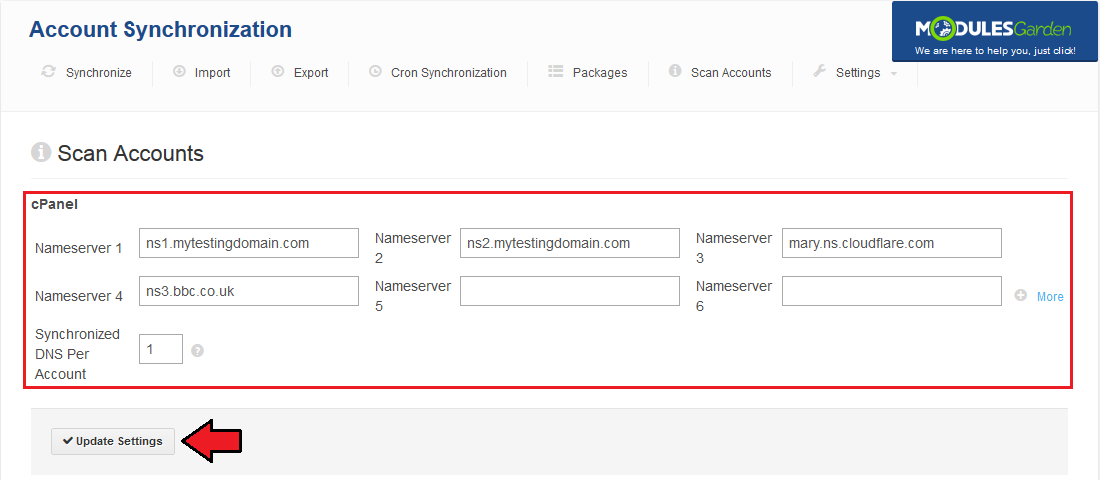The width and height of the screenshot is (1100, 480).
Task: Click the Packages list icon
Action: coord(556,72)
